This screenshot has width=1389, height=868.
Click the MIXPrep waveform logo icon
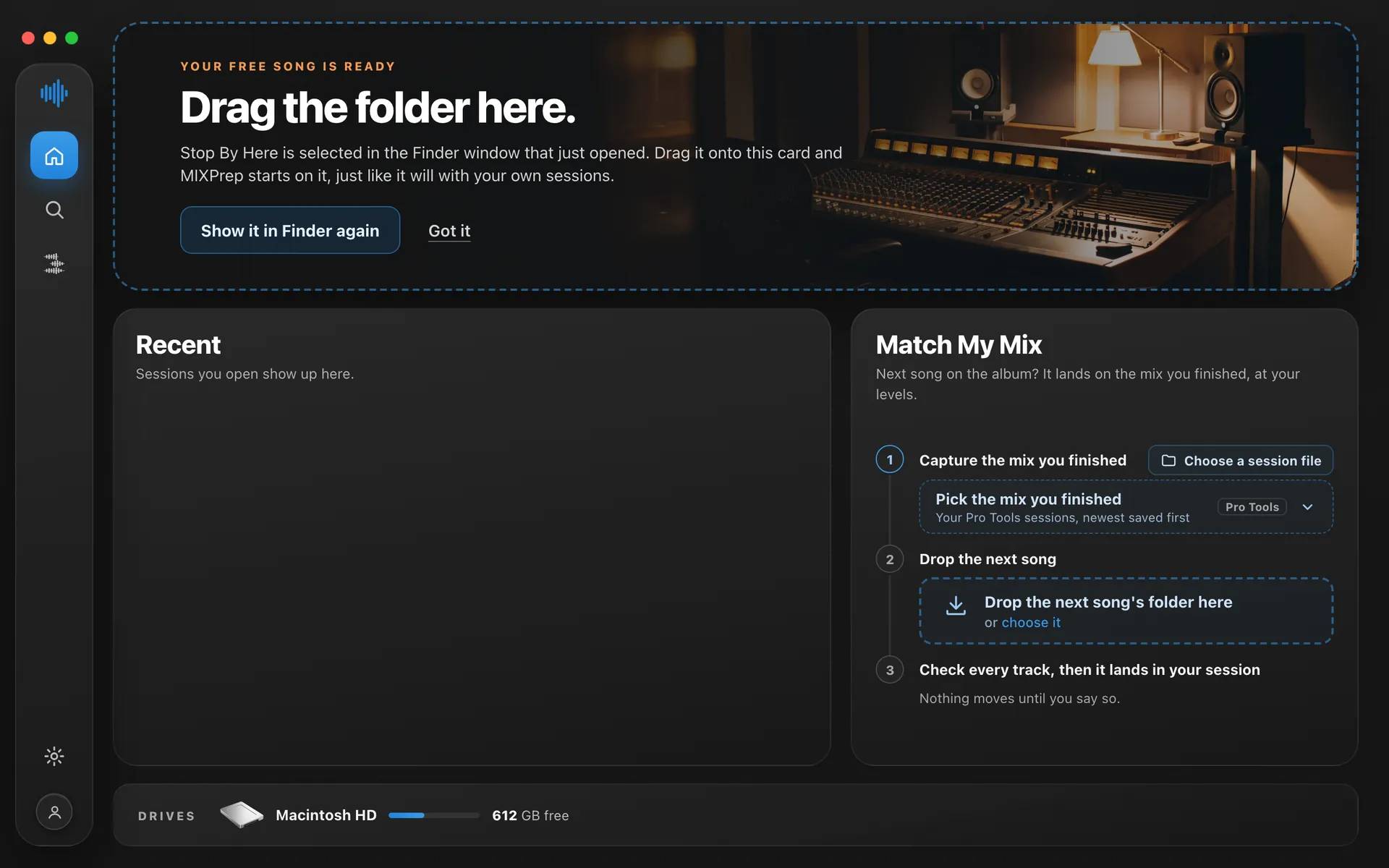coord(54,93)
